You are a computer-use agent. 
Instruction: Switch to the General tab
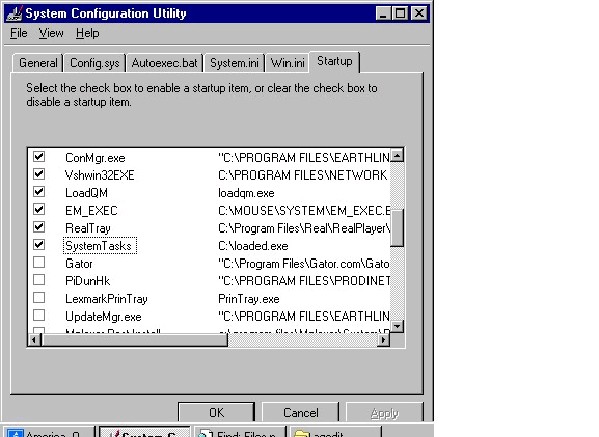click(38, 63)
